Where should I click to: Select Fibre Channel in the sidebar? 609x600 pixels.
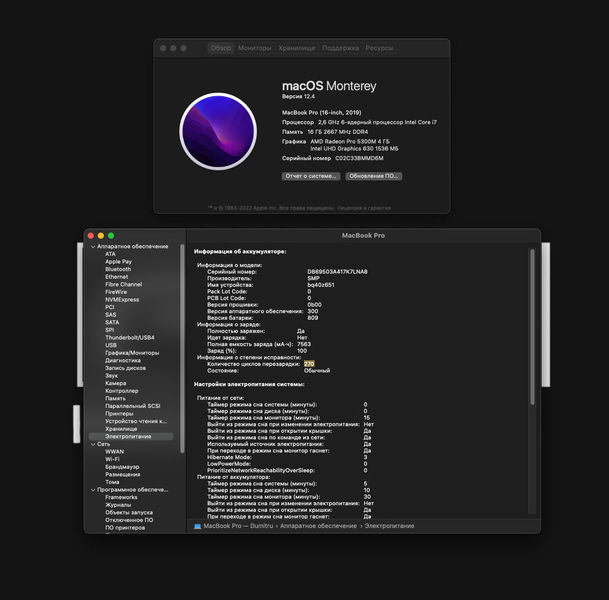click(x=124, y=284)
